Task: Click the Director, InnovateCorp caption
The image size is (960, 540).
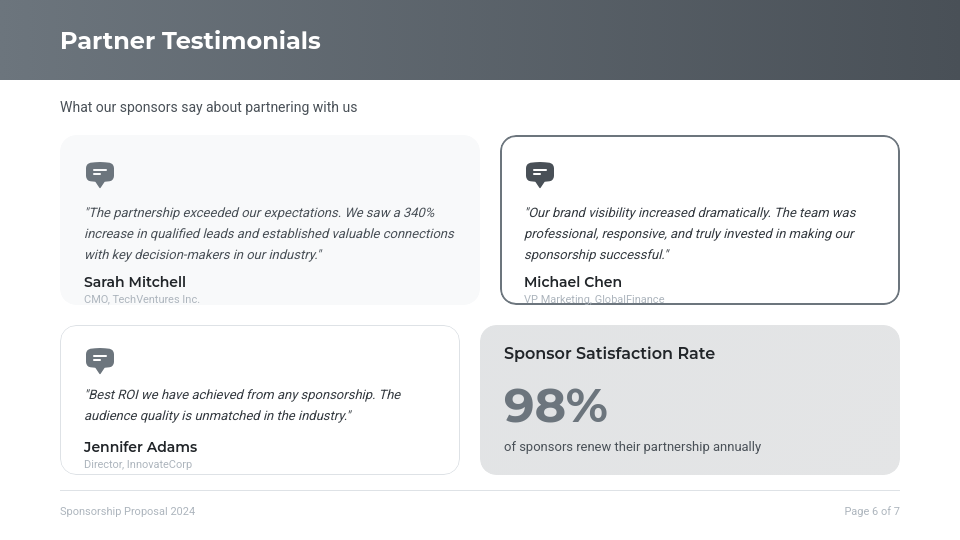Action: [138, 464]
